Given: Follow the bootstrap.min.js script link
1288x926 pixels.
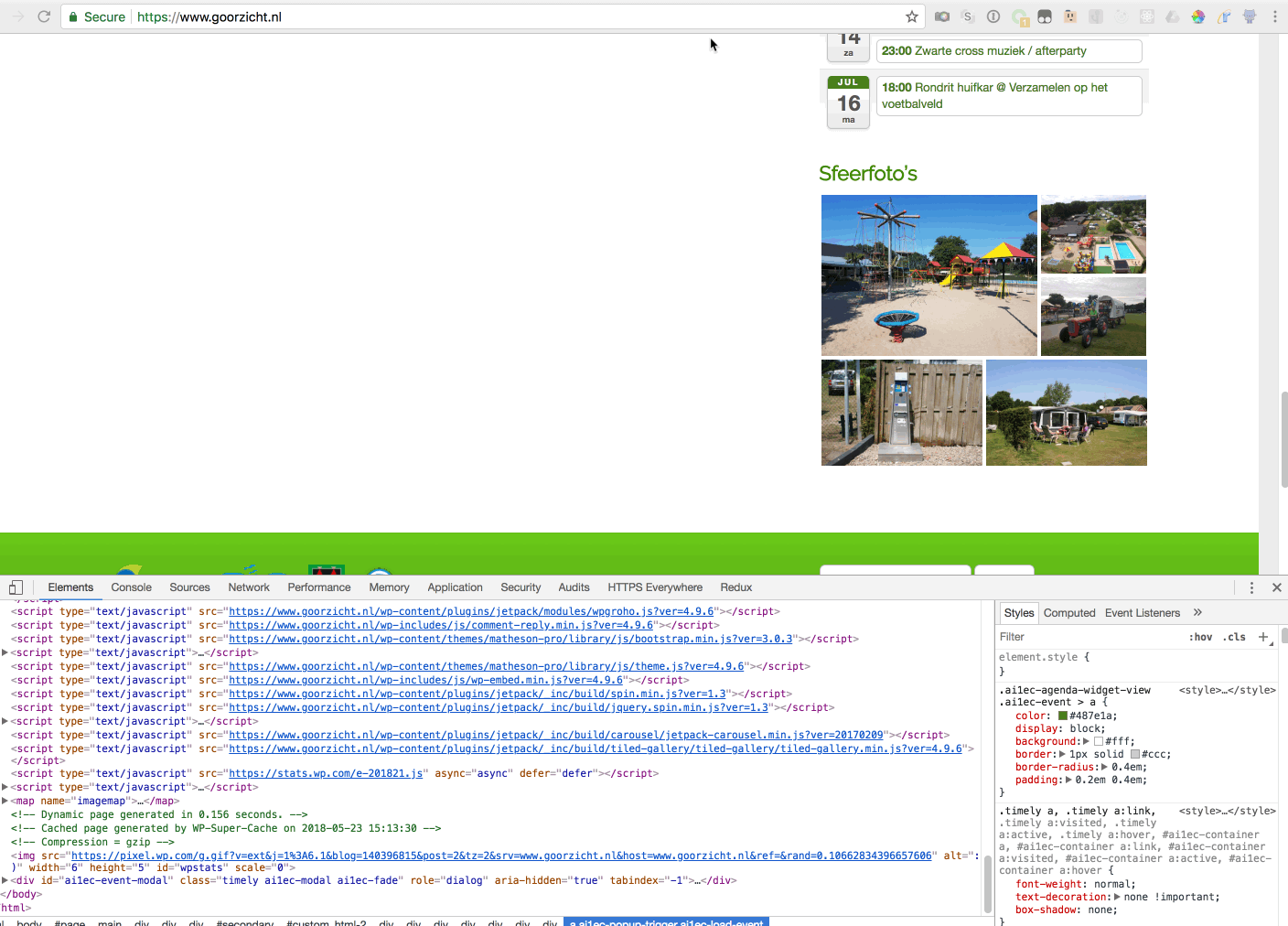Looking at the screenshot, I should click(510, 639).
